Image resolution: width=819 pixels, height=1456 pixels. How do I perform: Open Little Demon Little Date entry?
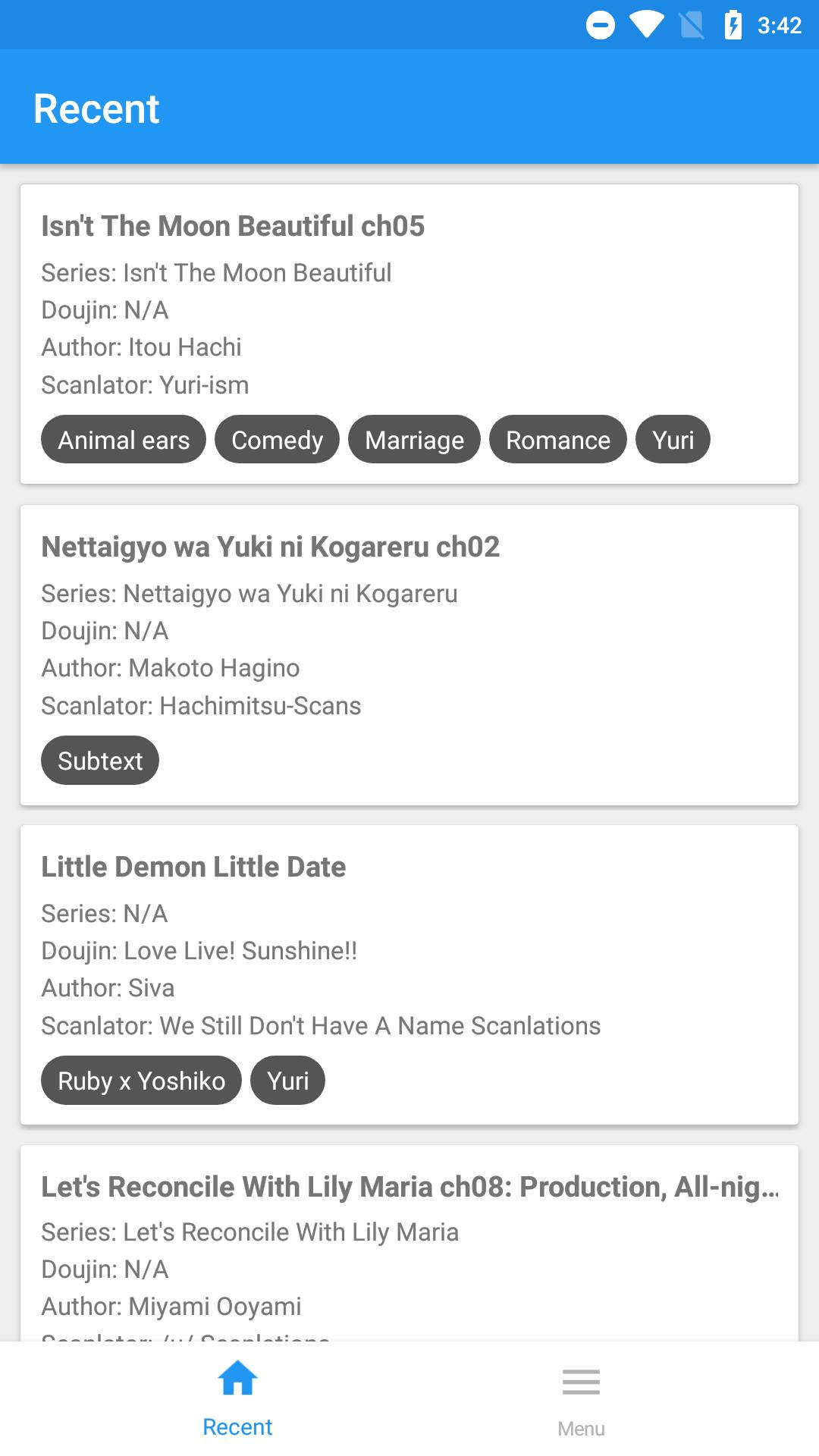click(193, 867)
